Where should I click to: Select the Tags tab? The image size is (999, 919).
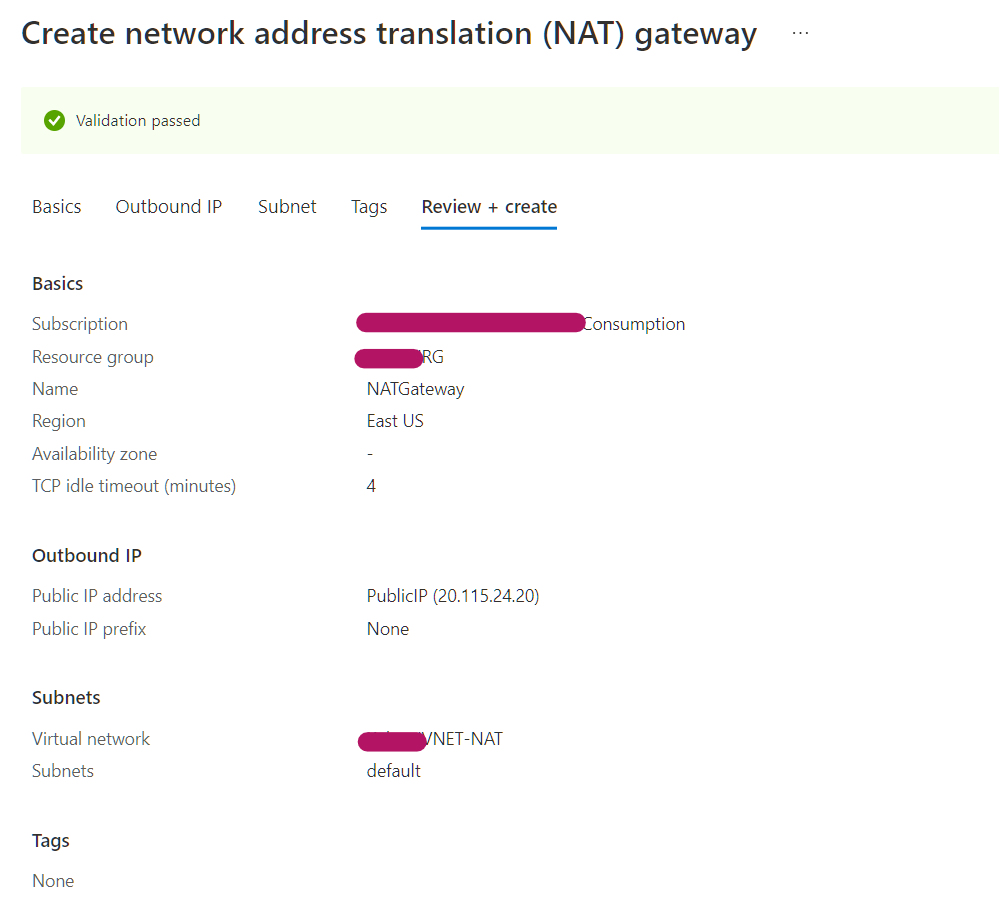(369, 207)
